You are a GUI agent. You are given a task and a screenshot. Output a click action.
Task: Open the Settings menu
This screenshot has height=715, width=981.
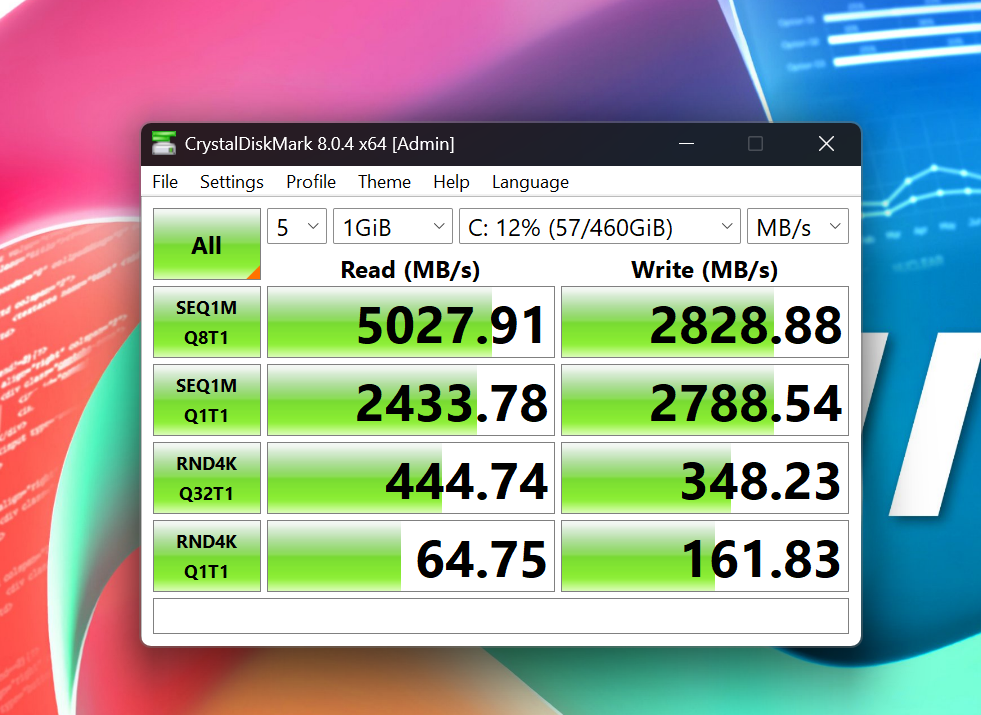pyautogui.click(x=231, y=182)
